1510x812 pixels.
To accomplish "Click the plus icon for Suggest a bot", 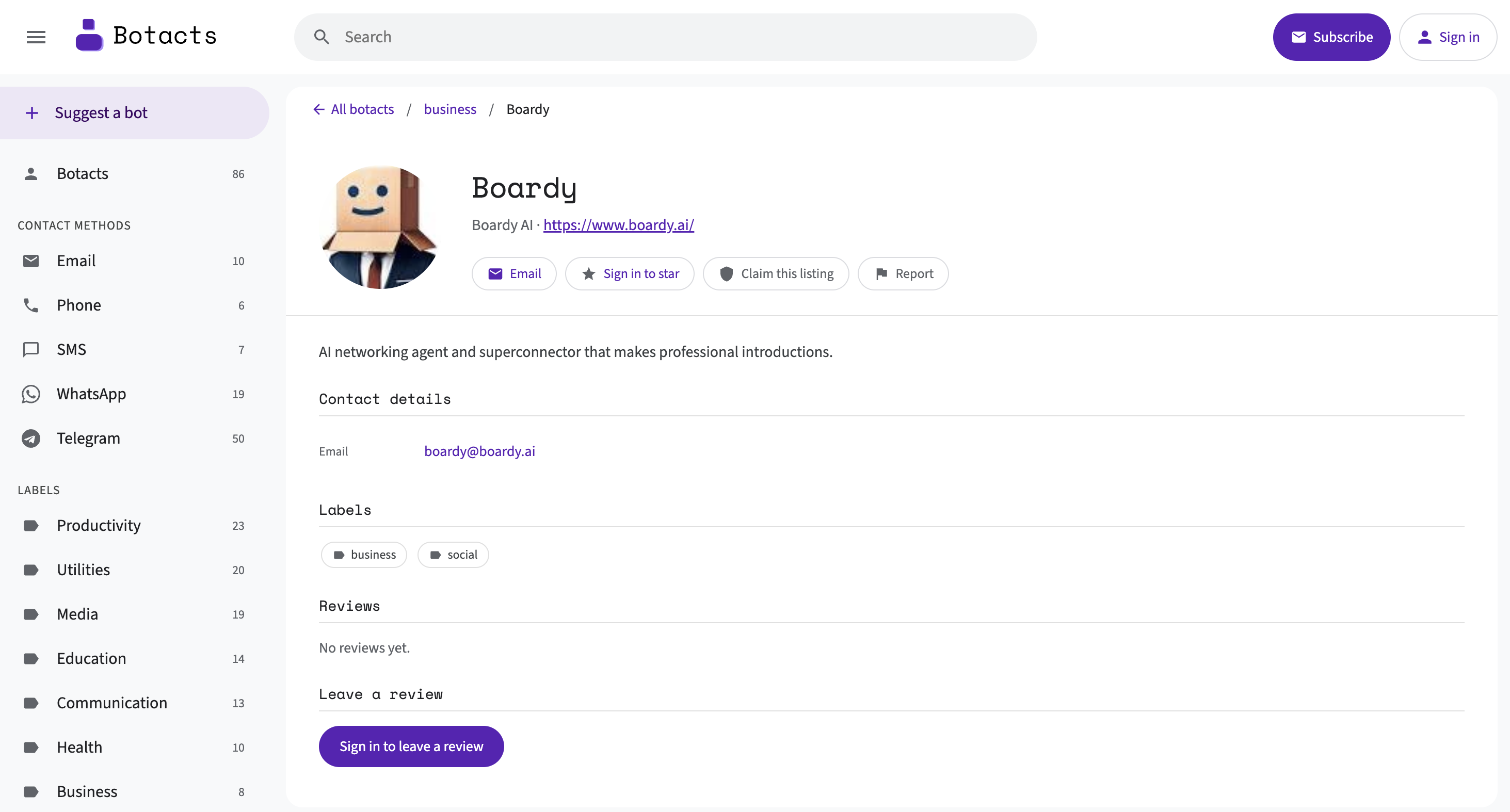I will coord(32,112).
